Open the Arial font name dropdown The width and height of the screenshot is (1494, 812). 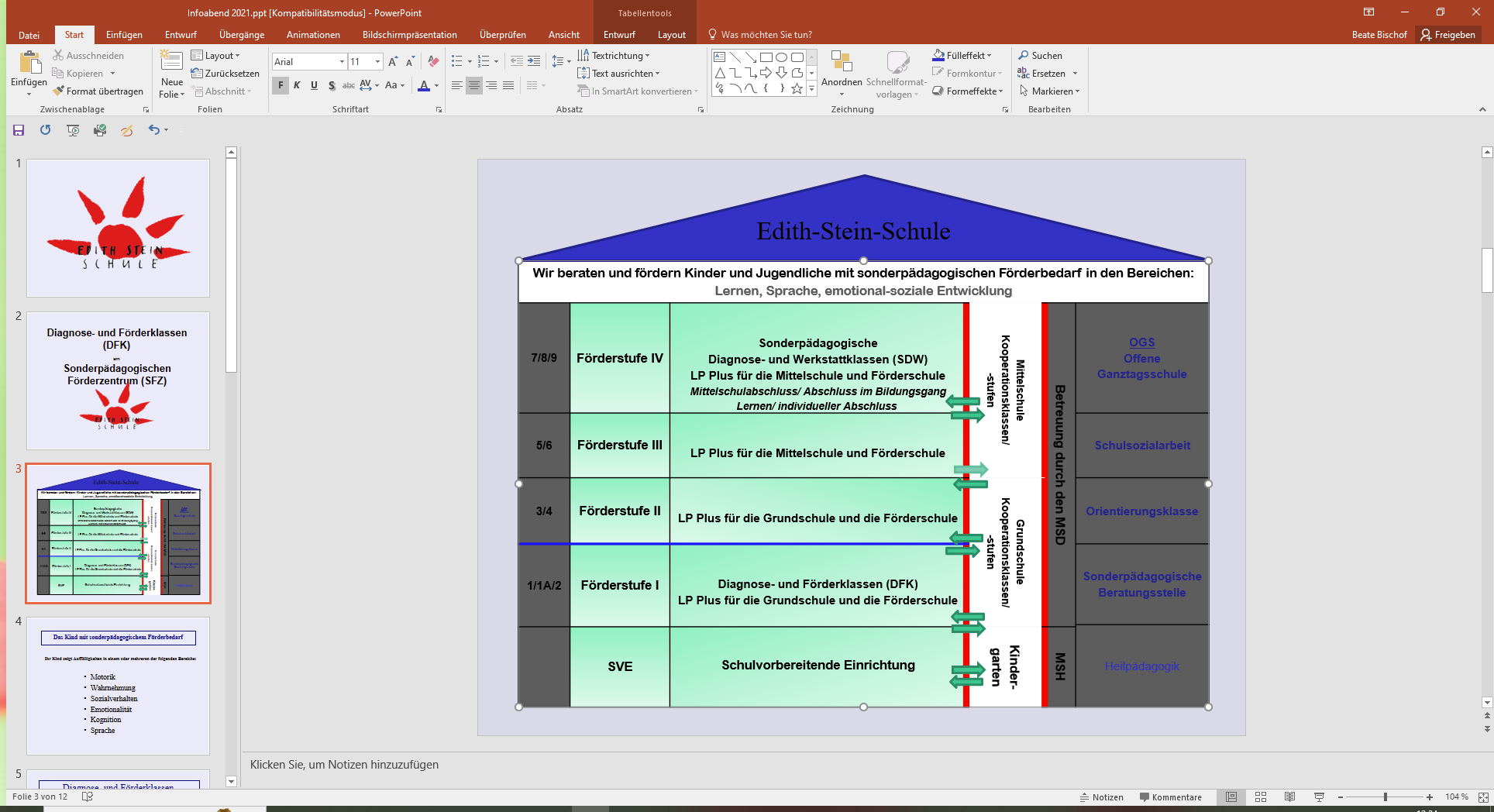pos(342,61)
